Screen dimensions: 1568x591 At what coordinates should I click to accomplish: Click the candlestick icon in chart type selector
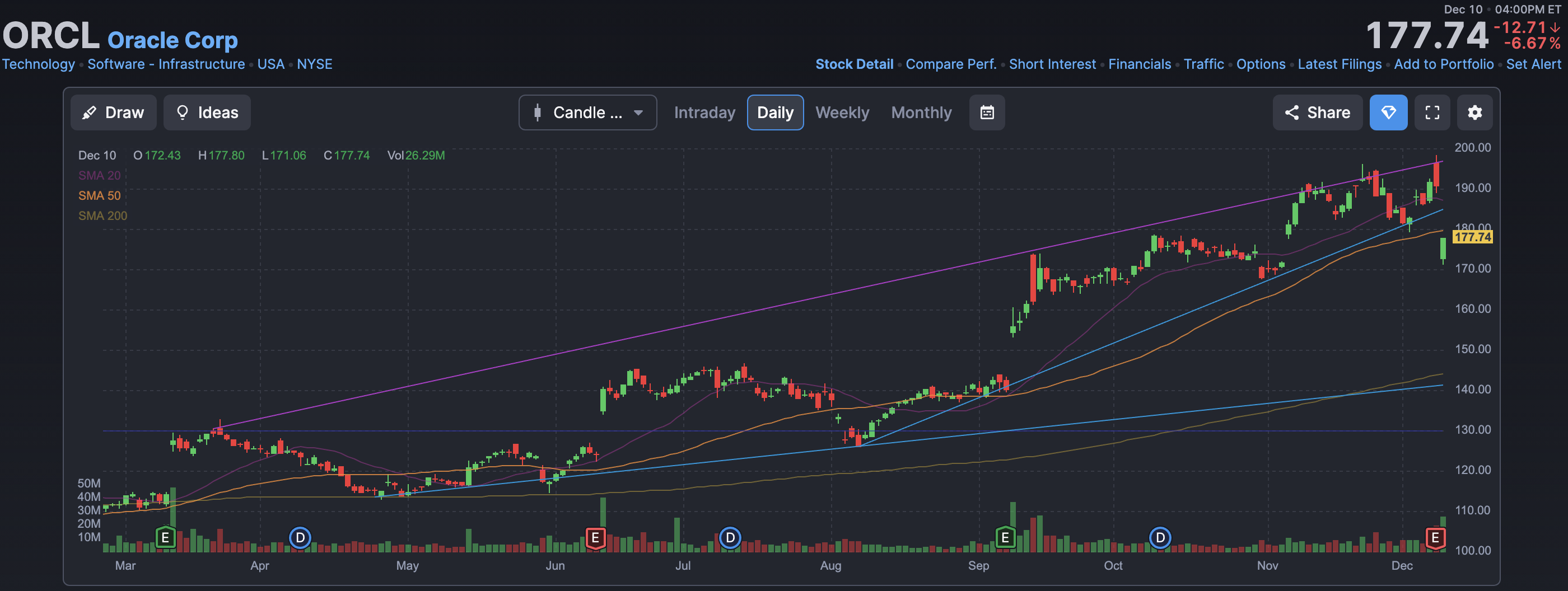tap(538, 112)
